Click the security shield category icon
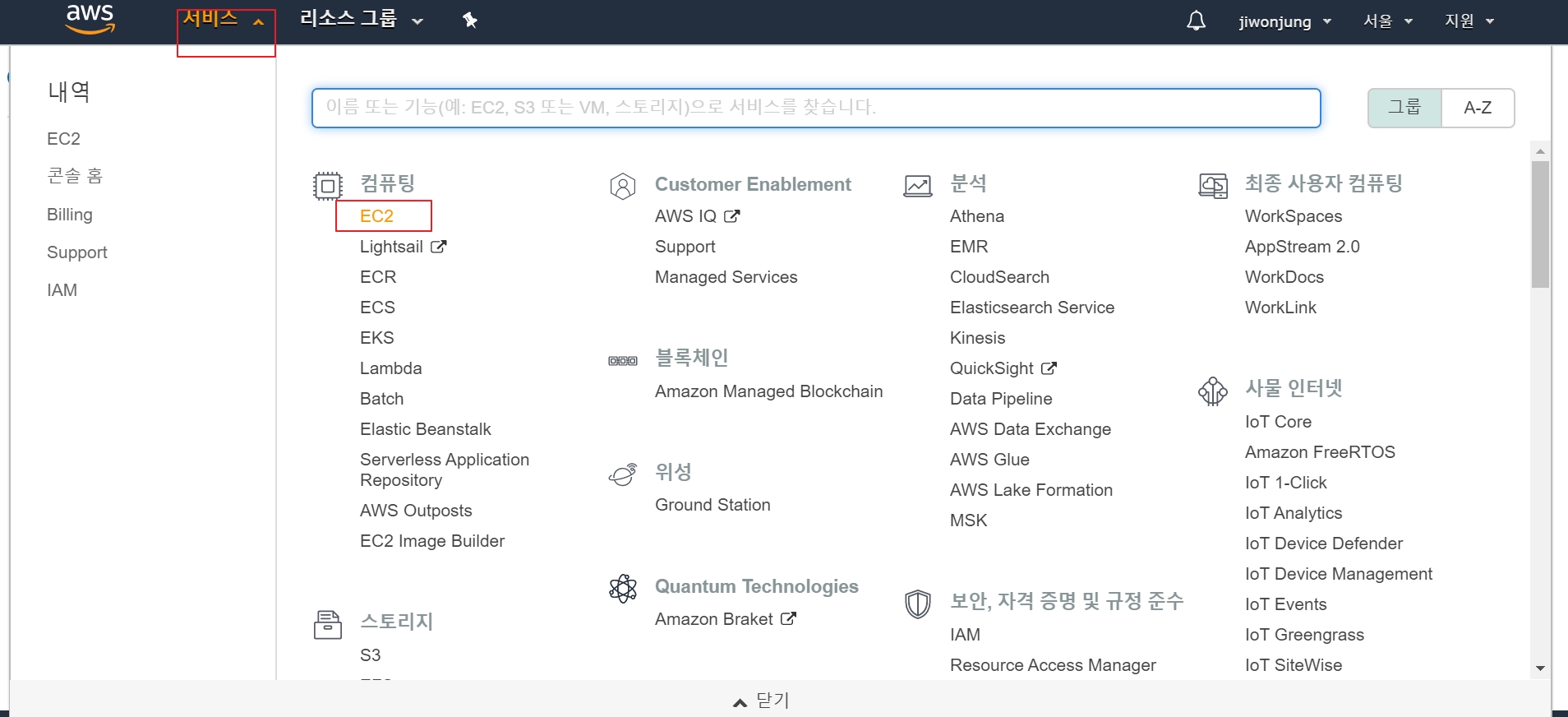 click(918, 604)
